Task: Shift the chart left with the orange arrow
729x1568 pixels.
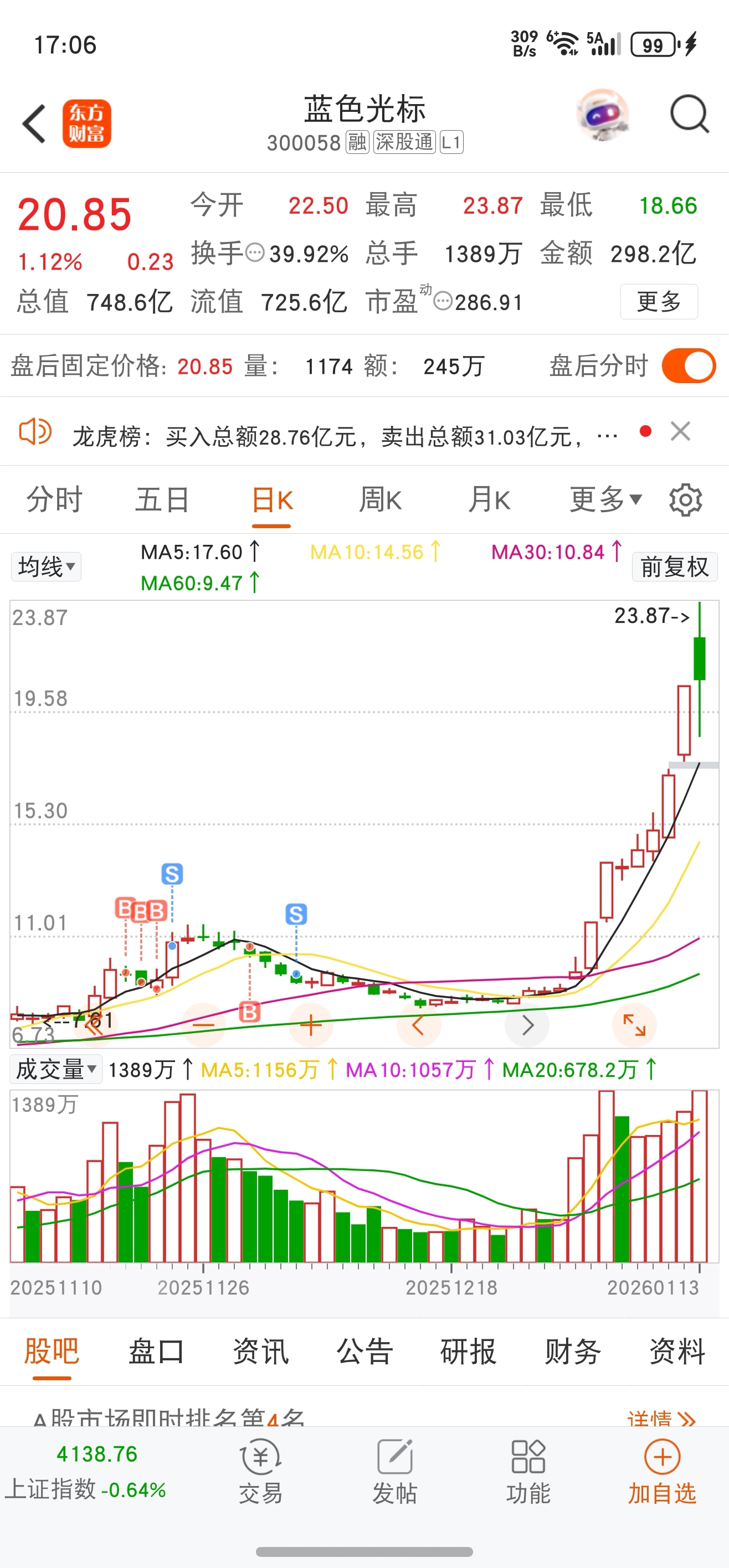Action: [418, 1025]
